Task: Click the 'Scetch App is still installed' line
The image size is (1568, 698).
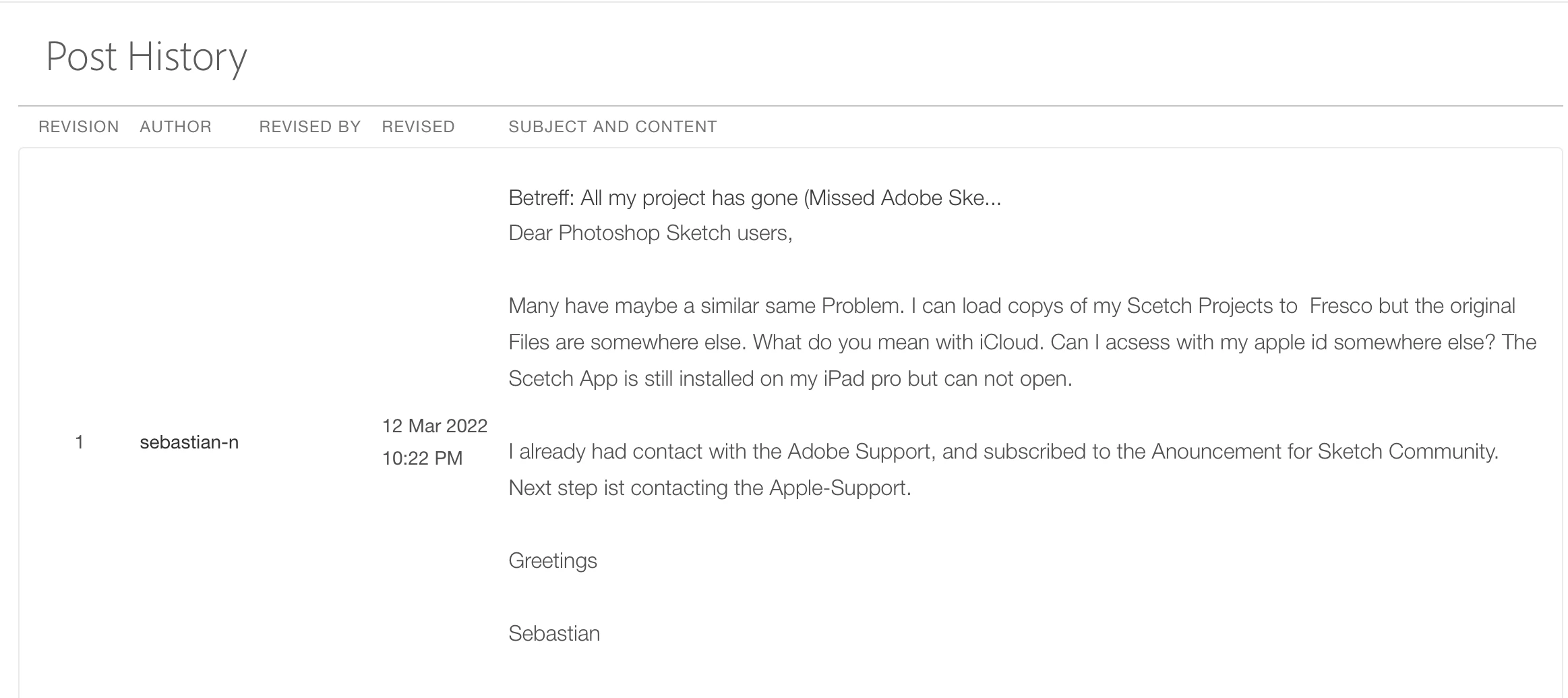Action: point(789,379)
